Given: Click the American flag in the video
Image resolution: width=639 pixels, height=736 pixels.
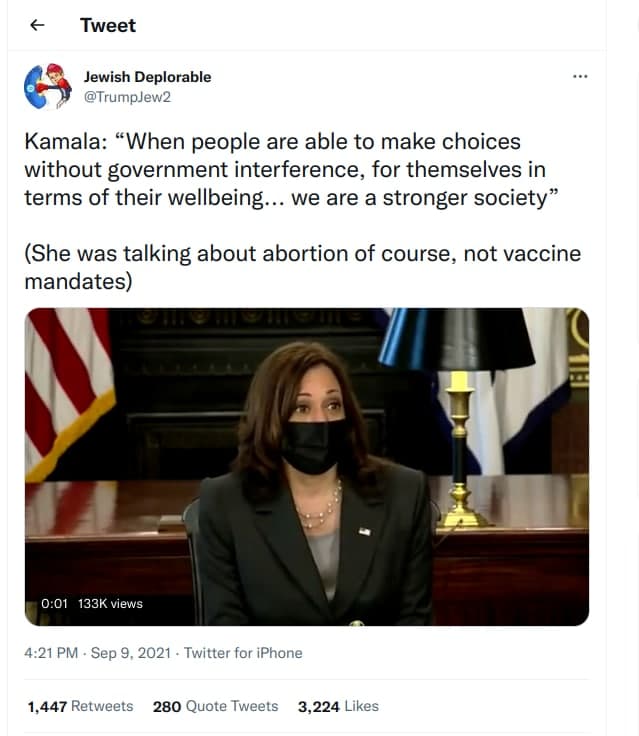Looking at the screenshot, I should click(x=69, y=393).
